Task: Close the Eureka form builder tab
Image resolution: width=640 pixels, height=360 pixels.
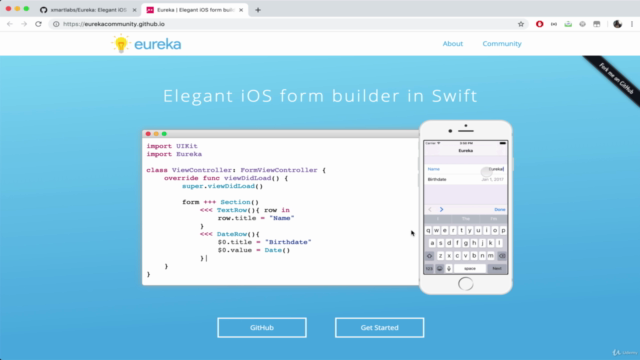Action: click(241, 10)
